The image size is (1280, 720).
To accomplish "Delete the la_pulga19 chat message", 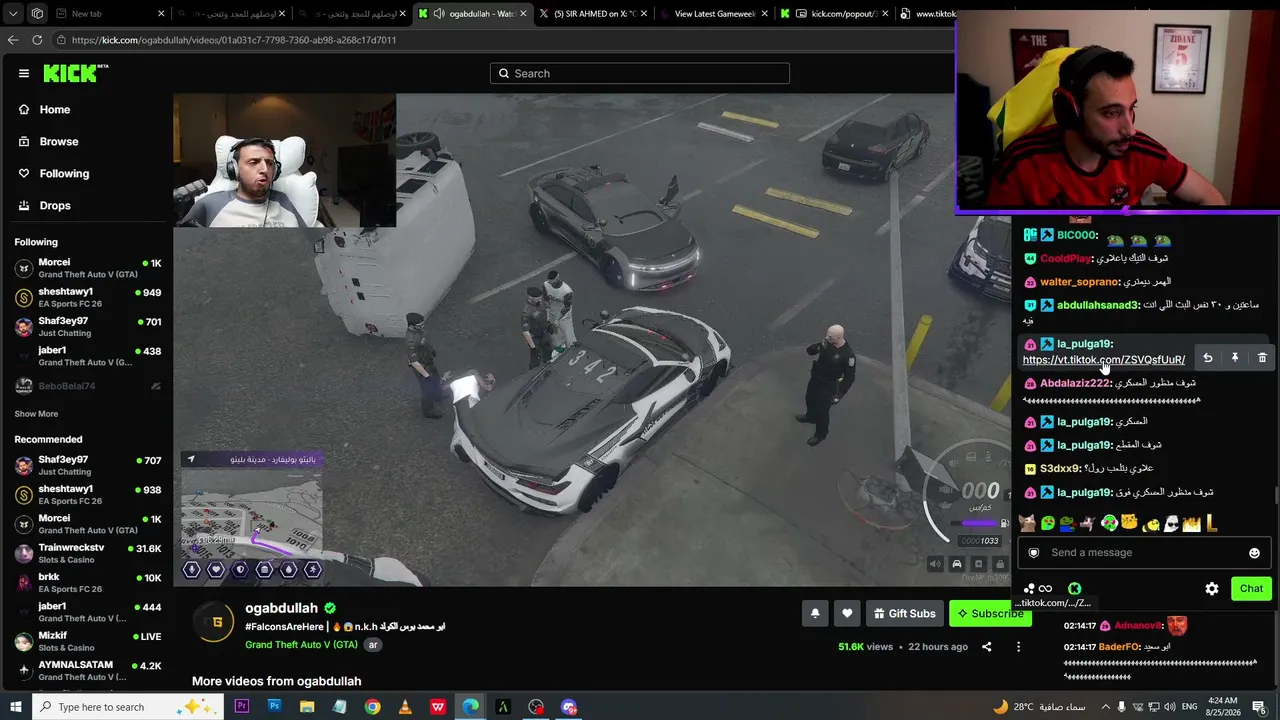I will (1262, 358).
